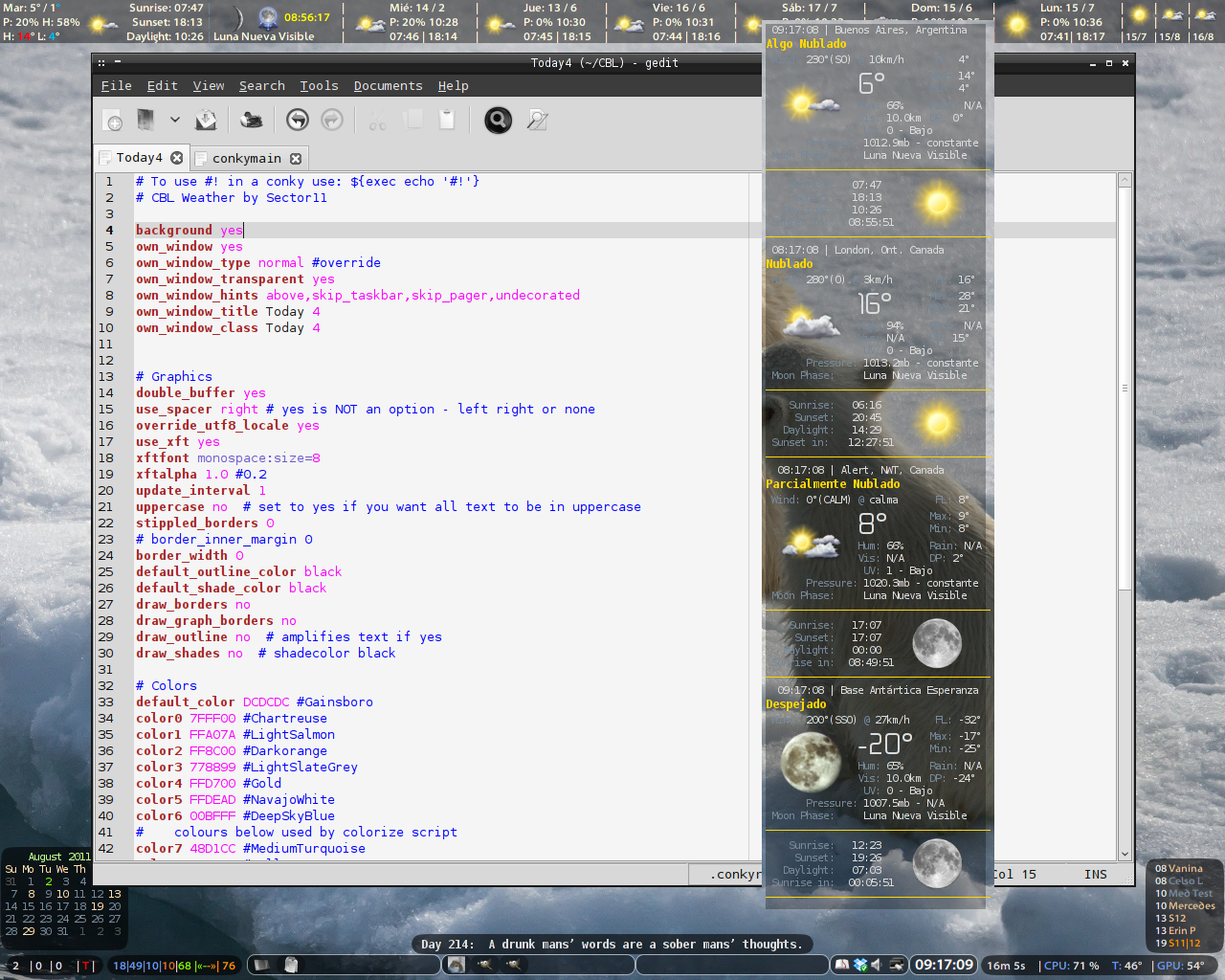
Task: Click the 09:17:09 panel clock
Action: 944,965
